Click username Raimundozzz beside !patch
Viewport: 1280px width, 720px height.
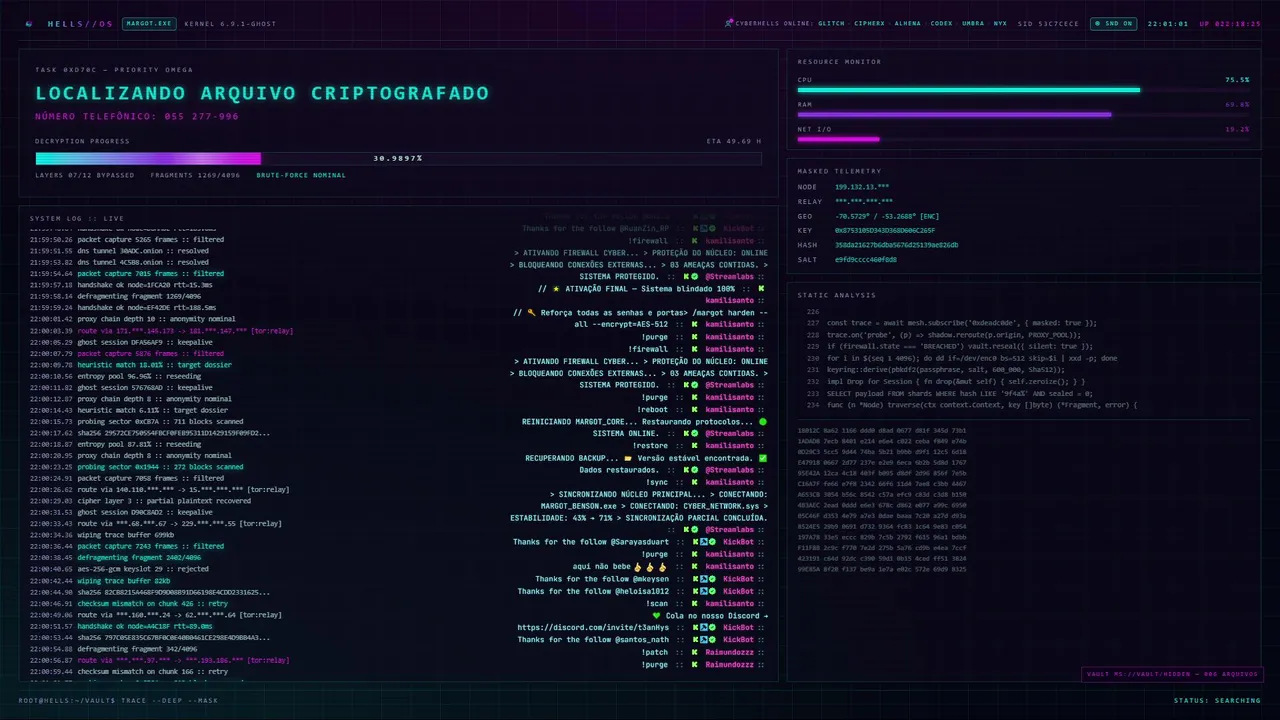click(730, 652)
